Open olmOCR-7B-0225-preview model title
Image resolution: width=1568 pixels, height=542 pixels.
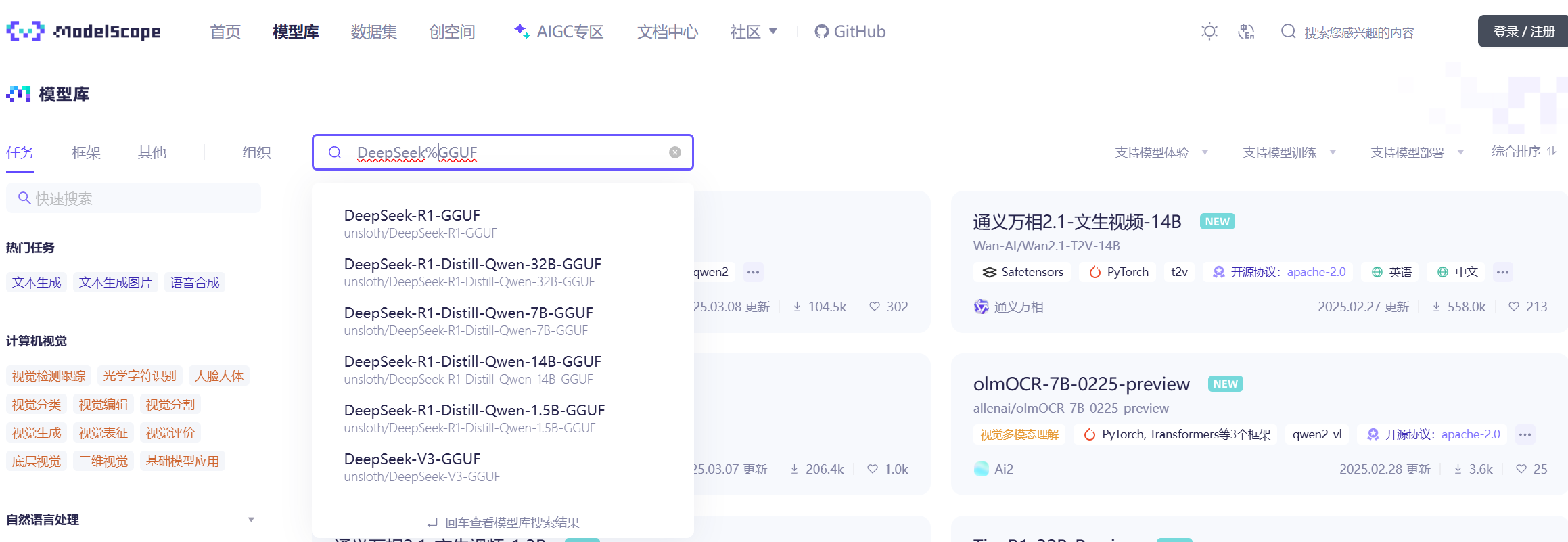click(1081, 384)
